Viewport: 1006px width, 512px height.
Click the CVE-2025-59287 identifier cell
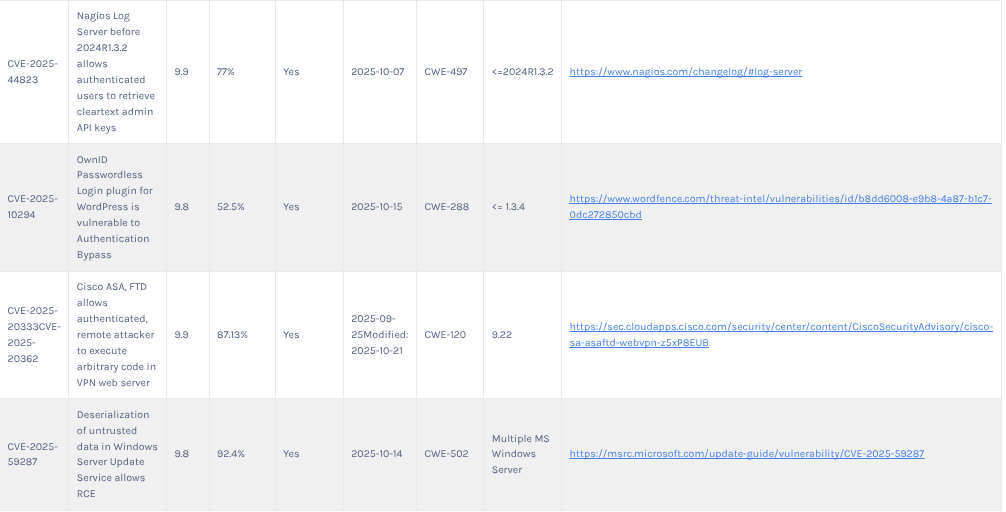tap(33, 454)
